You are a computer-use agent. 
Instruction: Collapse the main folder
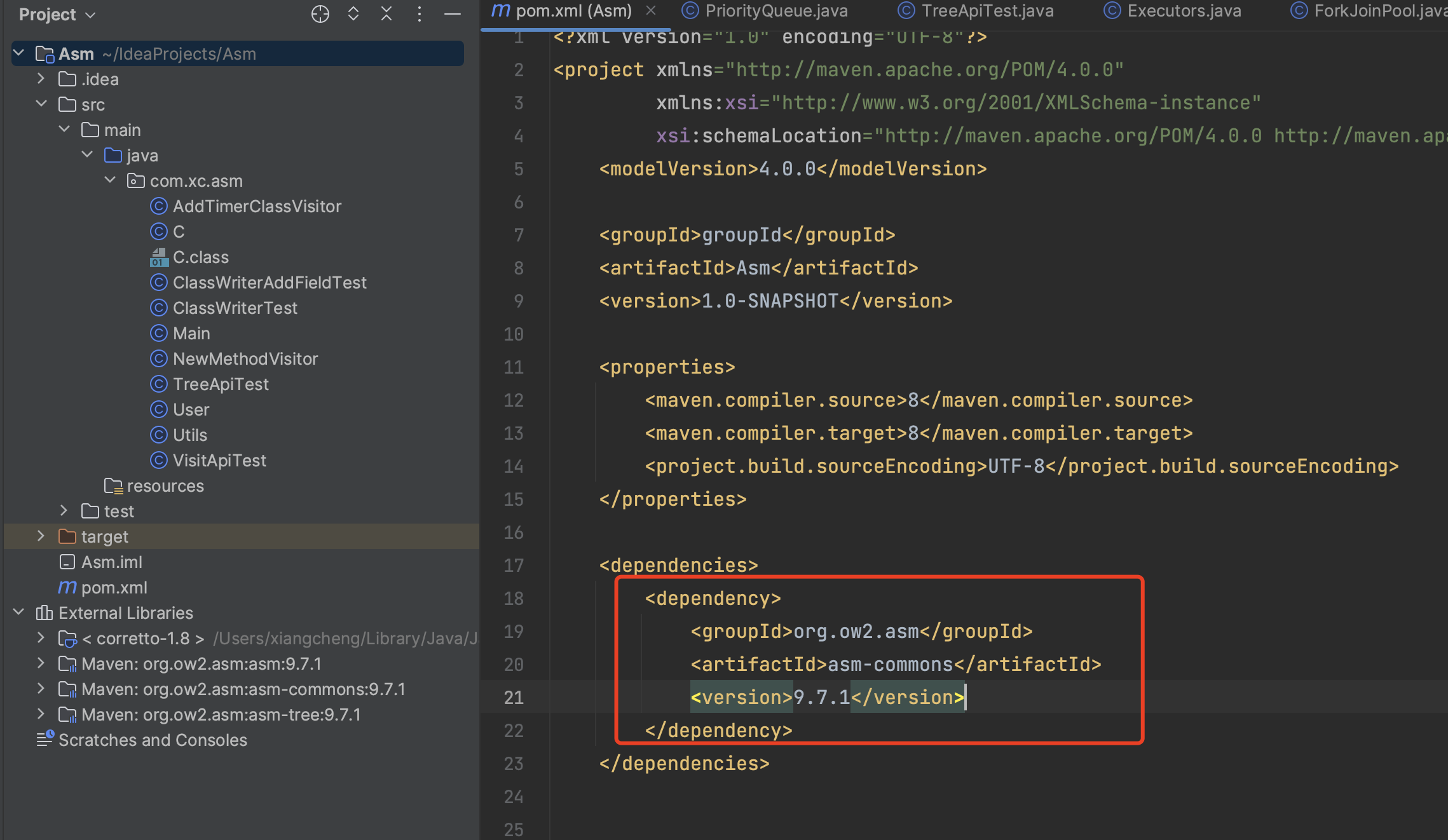pos(64,130)
